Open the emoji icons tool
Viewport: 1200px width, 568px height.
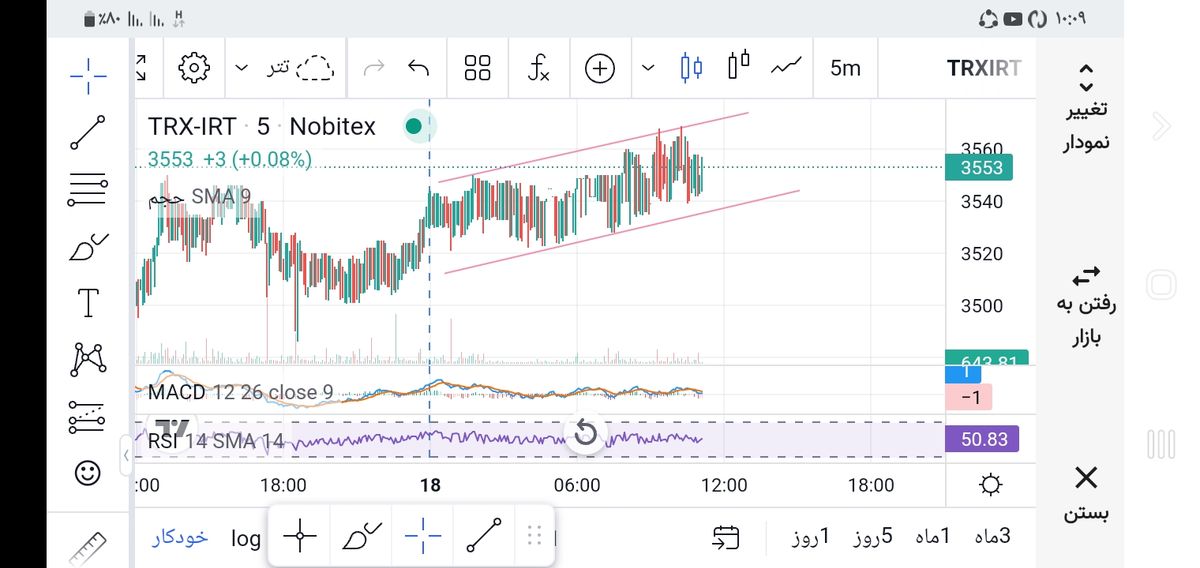(x=88, y=473)
